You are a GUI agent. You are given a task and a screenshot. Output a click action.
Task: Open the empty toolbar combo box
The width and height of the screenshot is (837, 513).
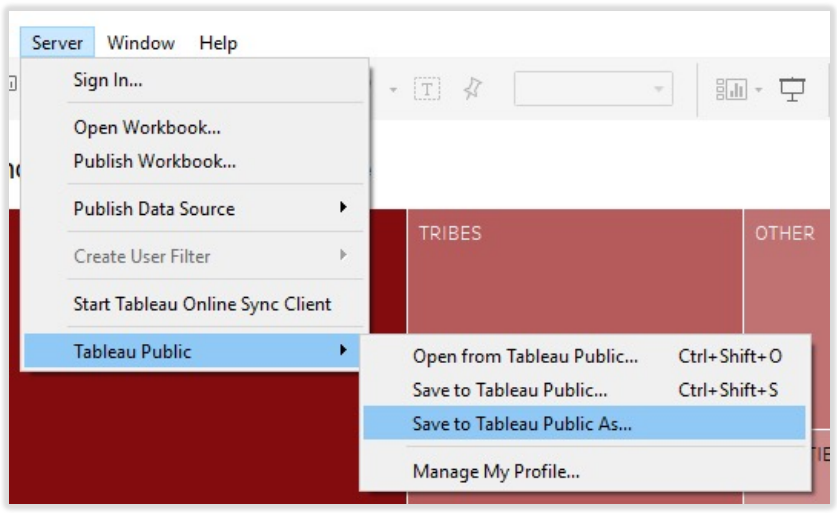(x=593, y=89)
